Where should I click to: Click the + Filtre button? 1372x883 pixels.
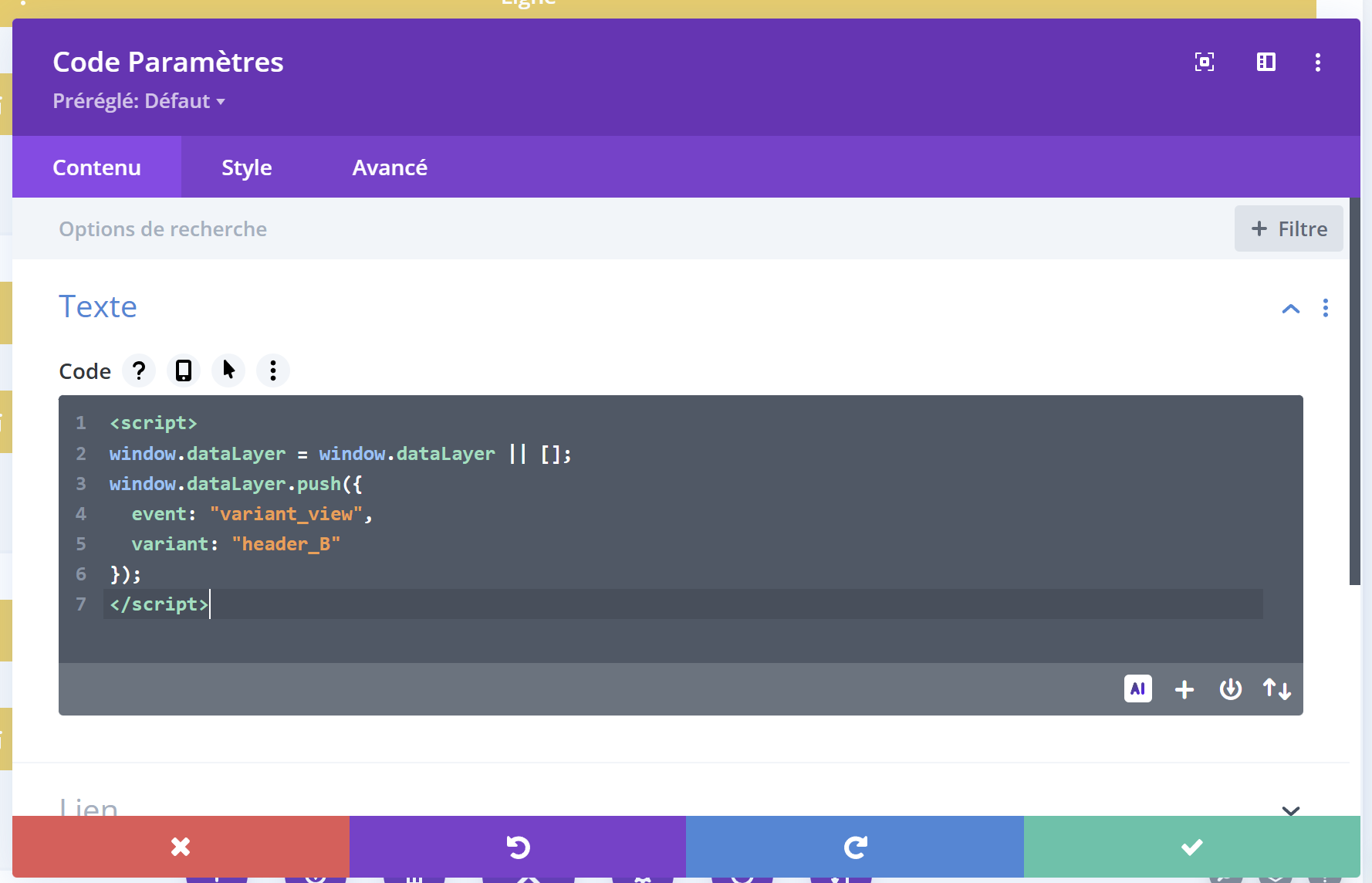point(1288,228)
